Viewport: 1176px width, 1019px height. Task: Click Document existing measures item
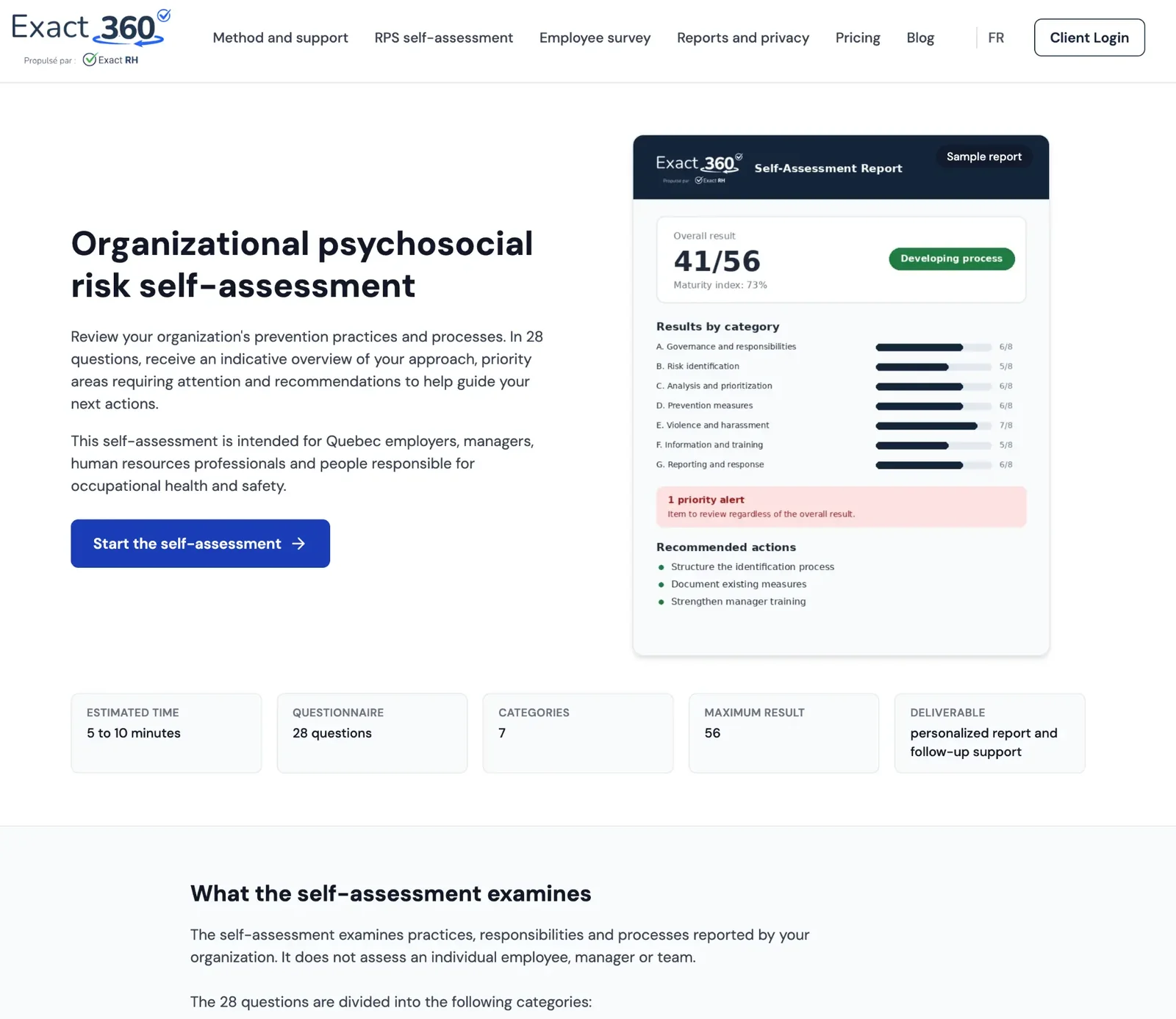pyautogui.click(x=738, y=584)
